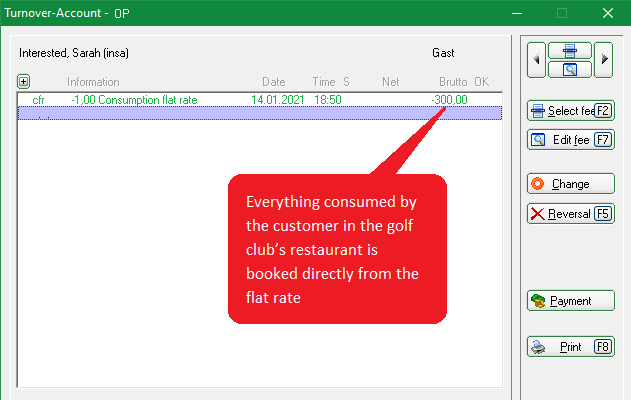This screenshot has width=631, height=400.
Task: Click the Brutto column header
Action: [x=453, y=82]
